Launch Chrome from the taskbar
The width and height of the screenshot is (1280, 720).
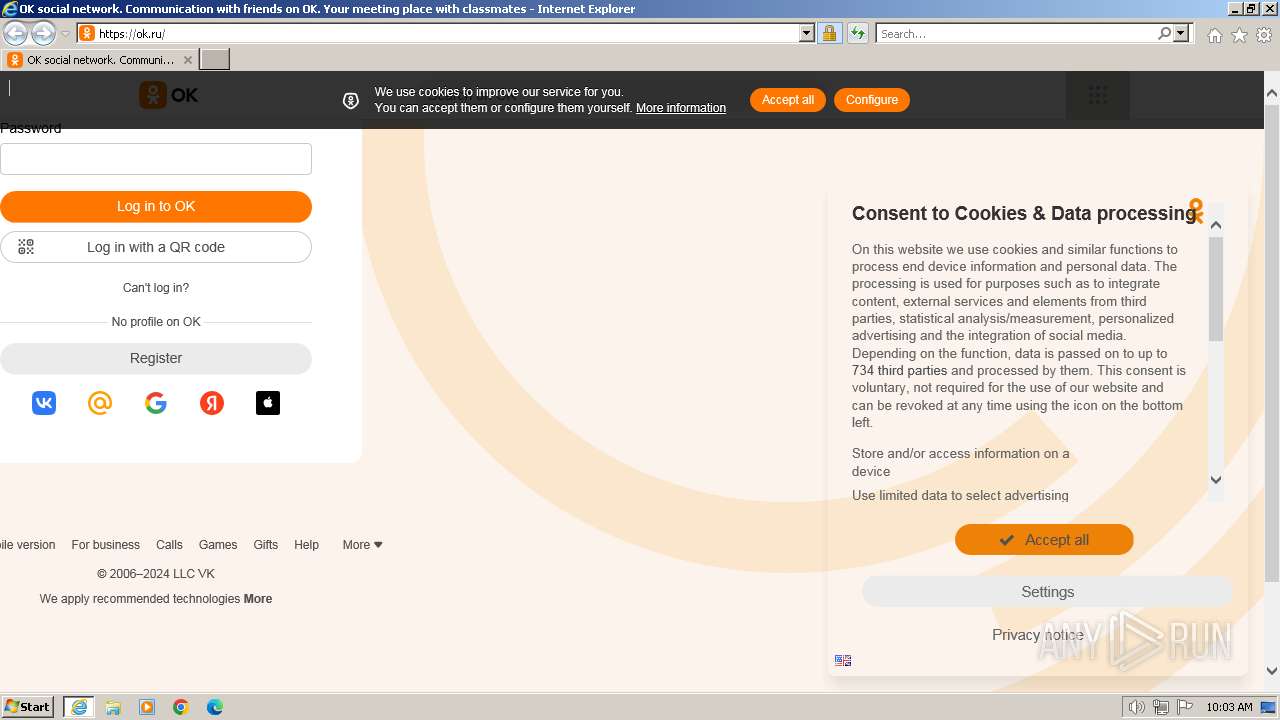click(181, 707)
